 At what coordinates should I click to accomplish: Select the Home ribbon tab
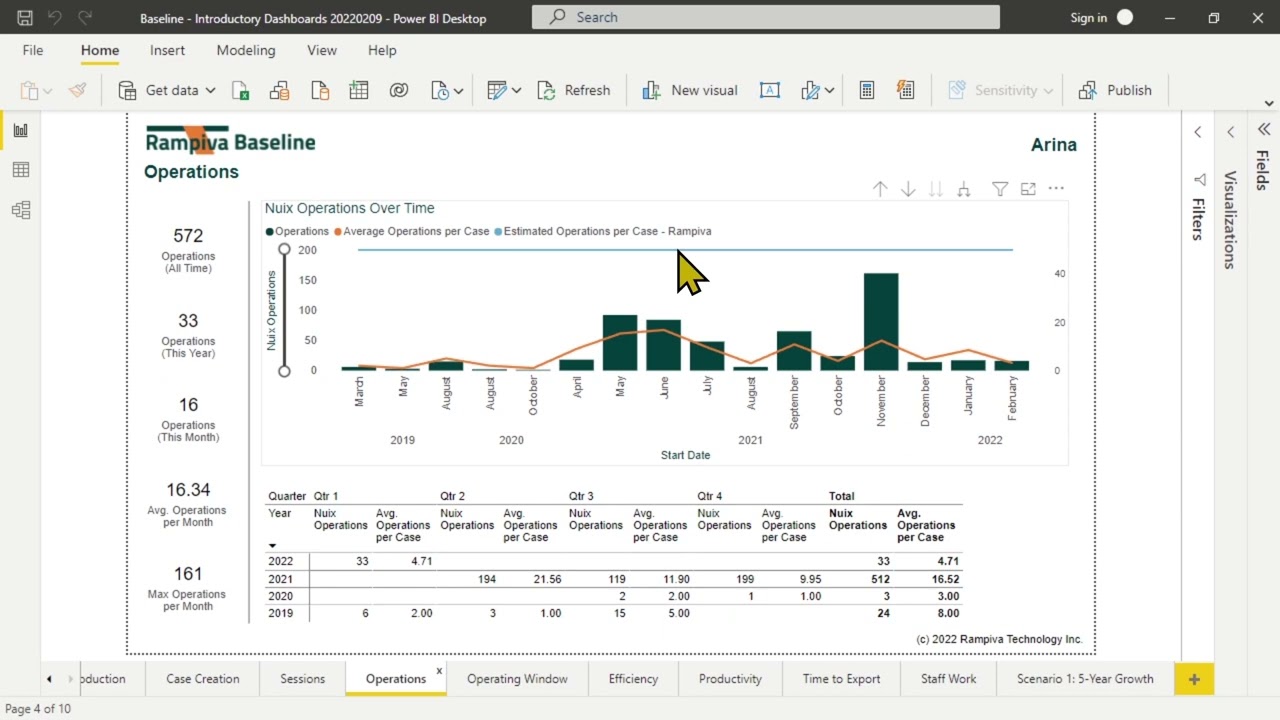pyautogui.click(x=100, y=50)
